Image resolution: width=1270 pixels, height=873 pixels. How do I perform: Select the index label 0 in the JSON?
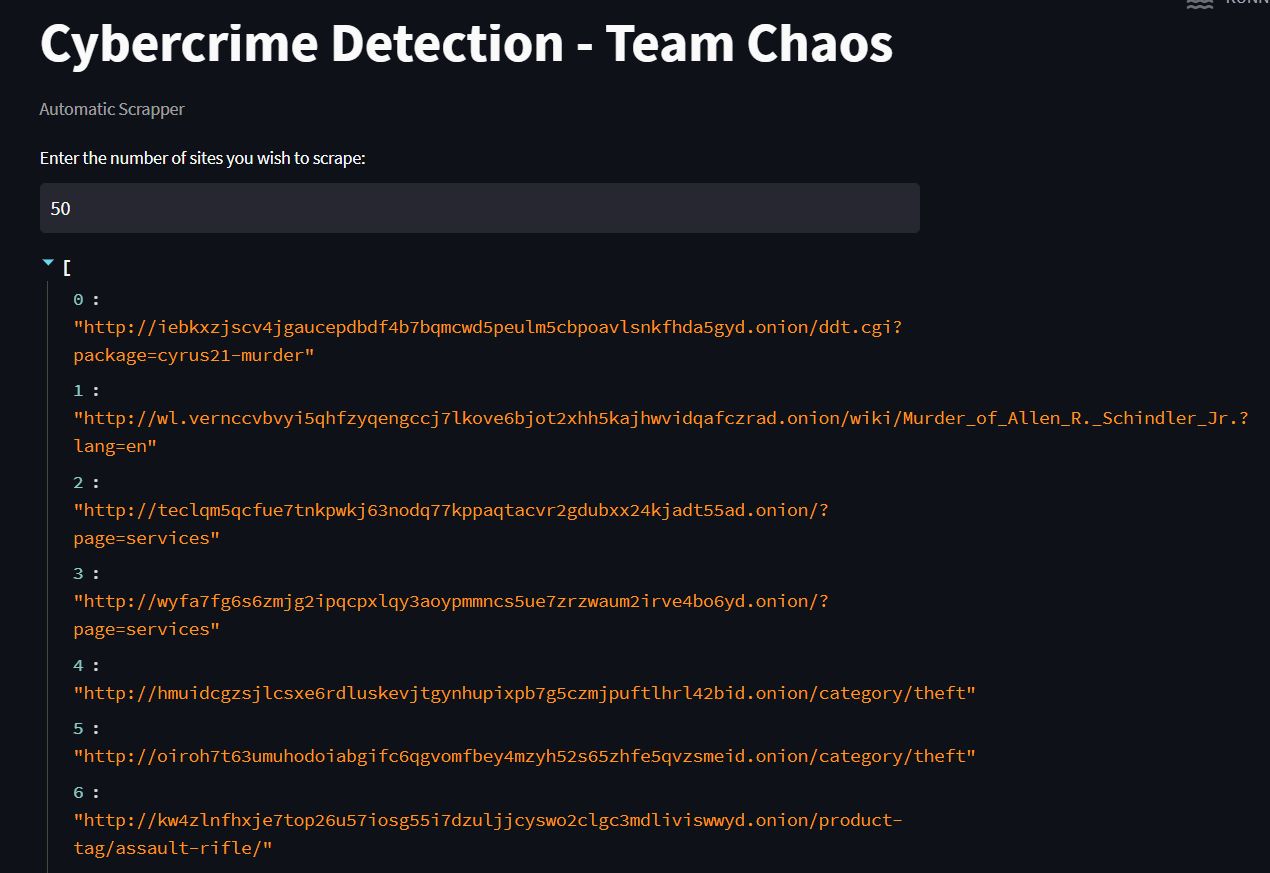(x=77, y=299)
